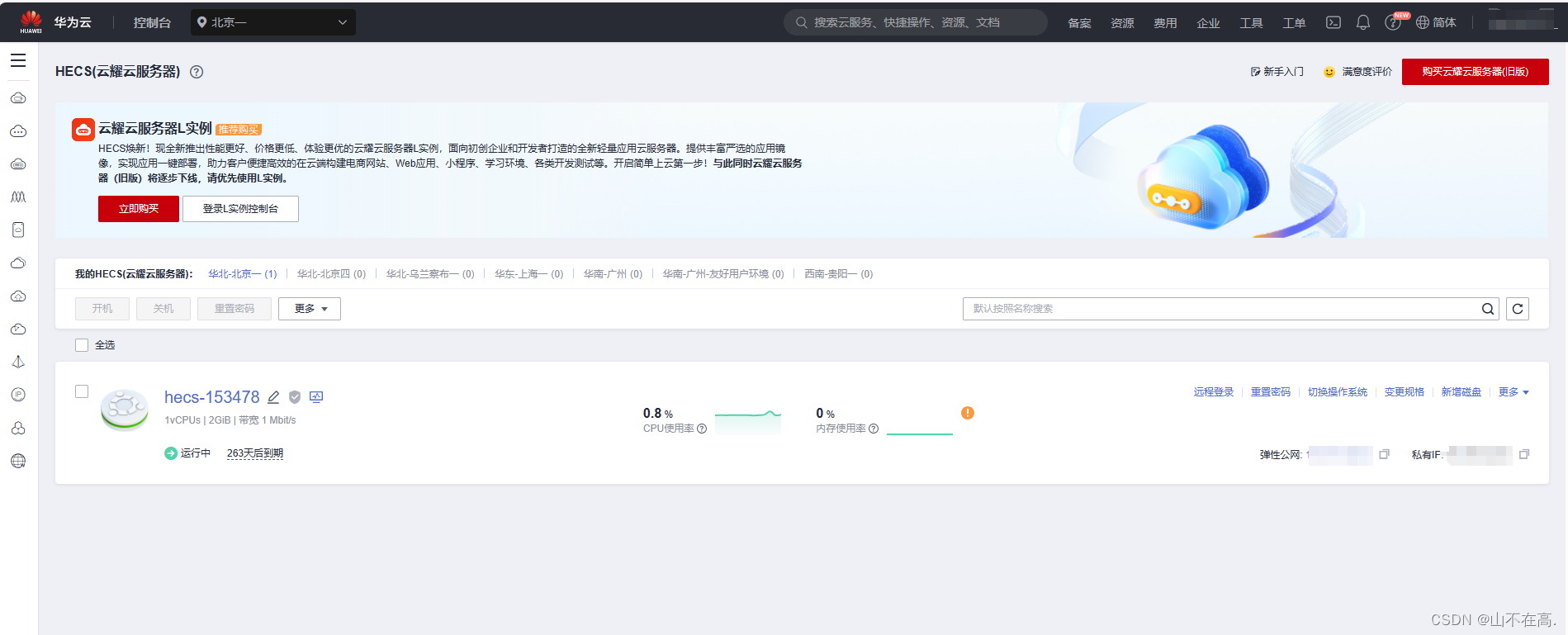Open the globe icon in left sidebar
The width and height of the screenshot is (1568, 635).
(18, 461)
